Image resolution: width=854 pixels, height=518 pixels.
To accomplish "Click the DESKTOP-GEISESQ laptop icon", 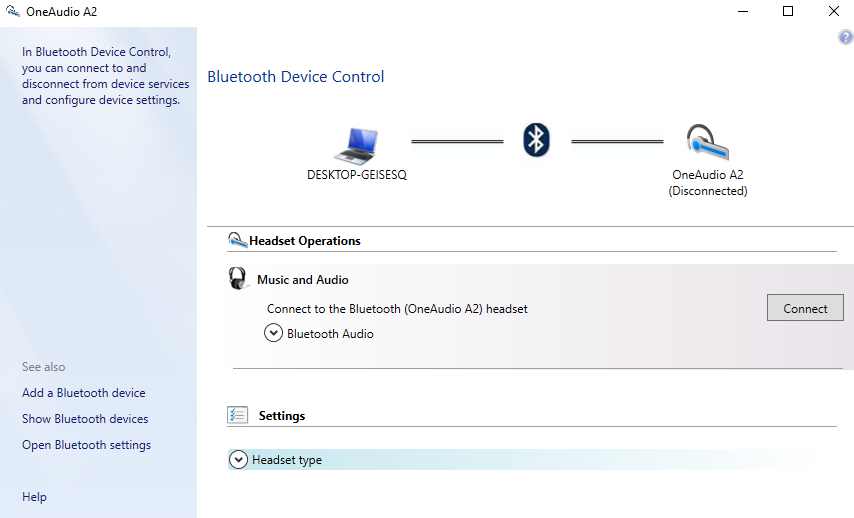I will [x=356, y=145].
